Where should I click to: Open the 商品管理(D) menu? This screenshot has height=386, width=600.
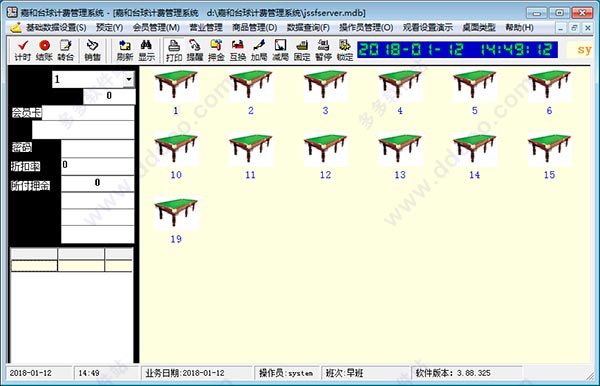coord(254,28)
